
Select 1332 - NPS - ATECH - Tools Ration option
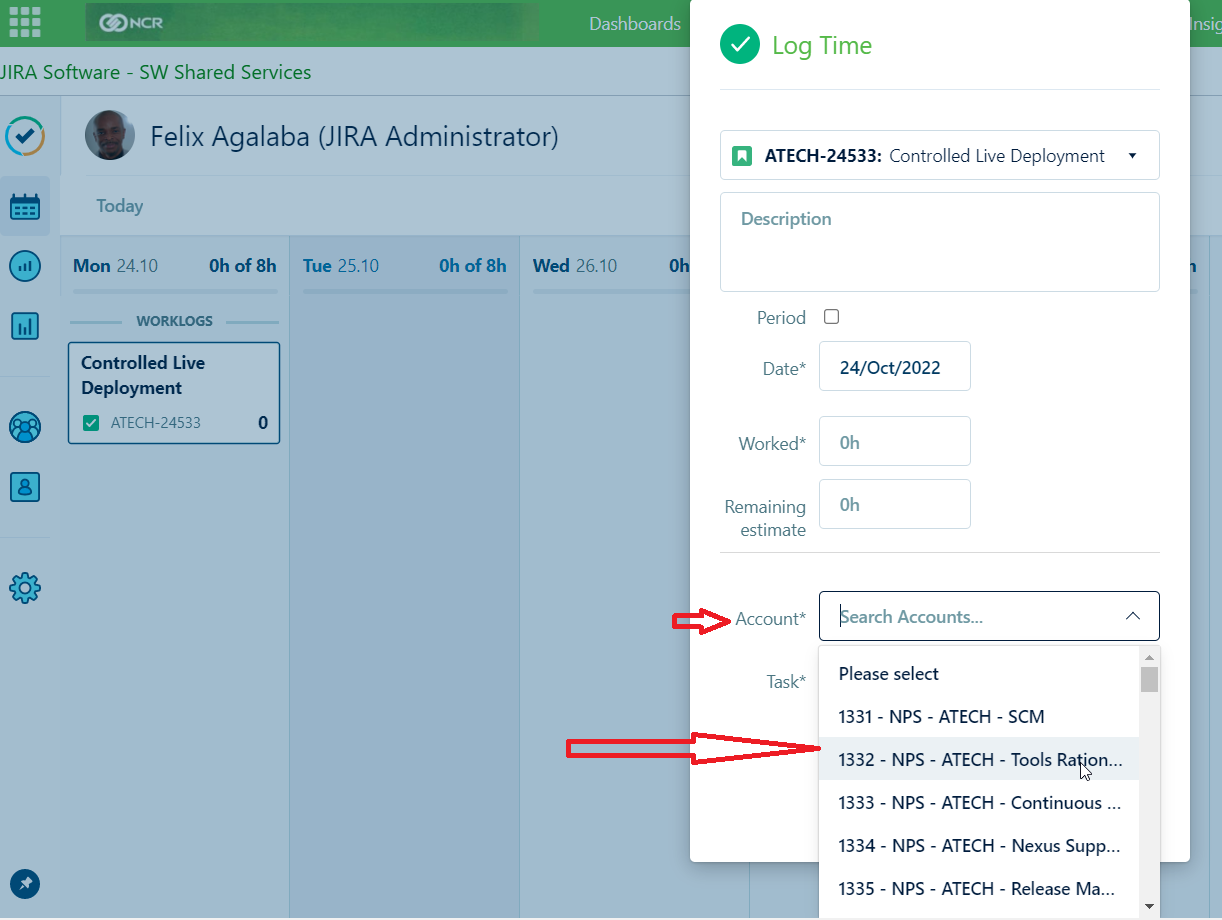point(979,760)
